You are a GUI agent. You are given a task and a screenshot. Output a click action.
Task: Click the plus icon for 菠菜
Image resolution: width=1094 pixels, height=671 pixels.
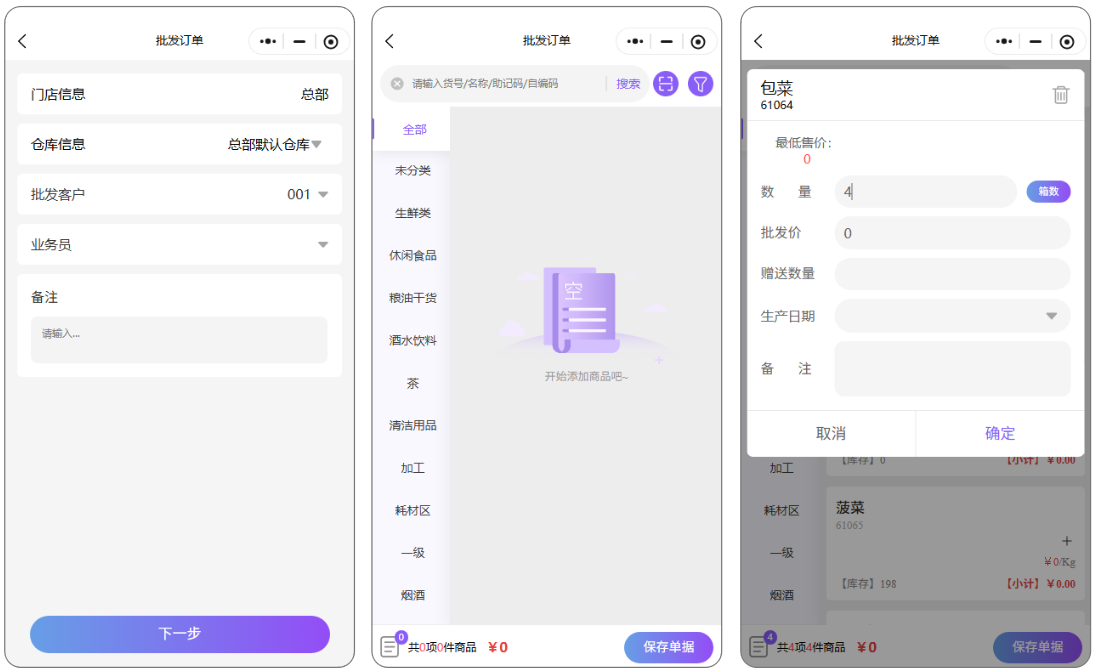pos(1066,540)
